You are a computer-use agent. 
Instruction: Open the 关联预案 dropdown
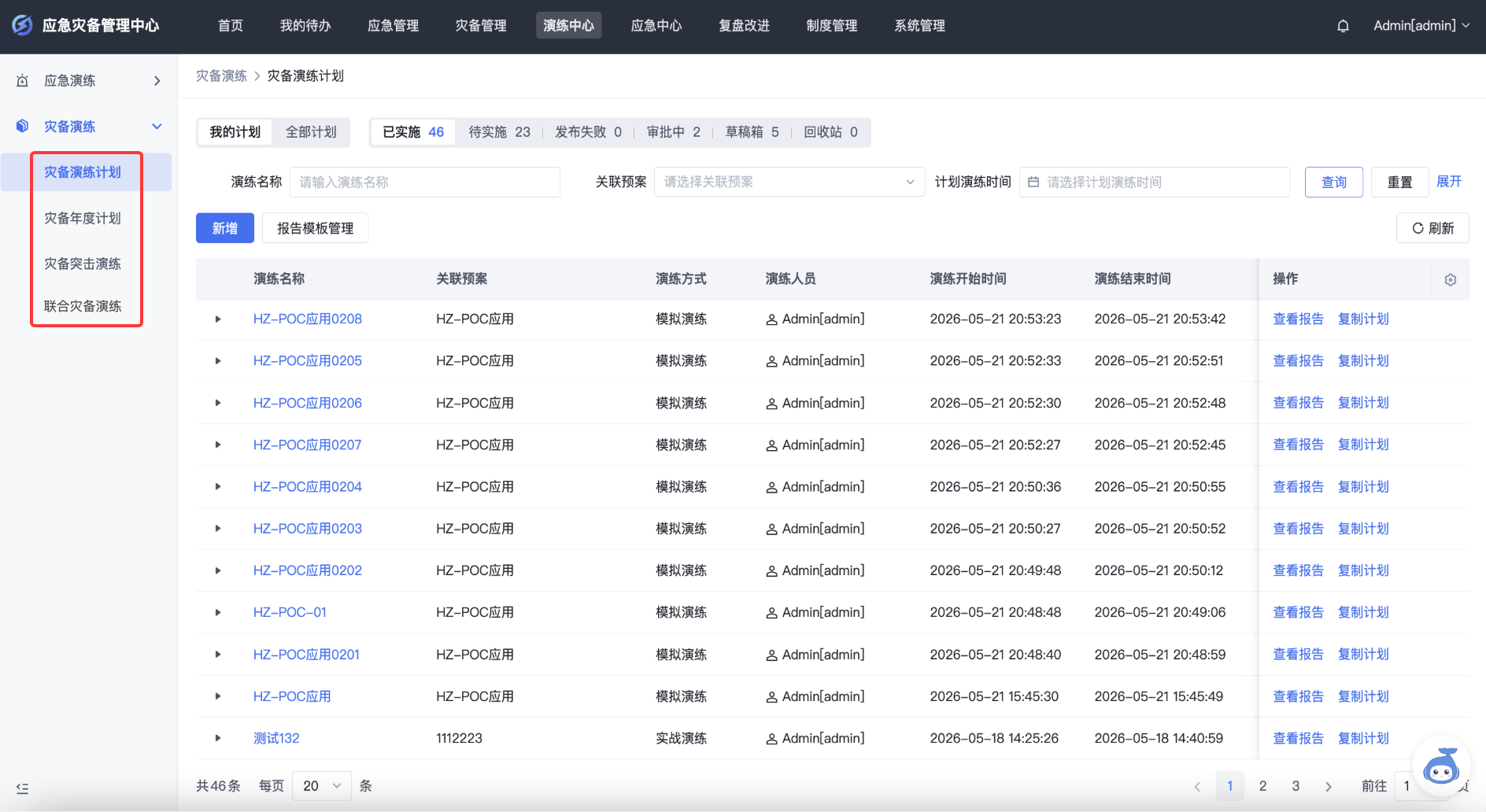789,182
